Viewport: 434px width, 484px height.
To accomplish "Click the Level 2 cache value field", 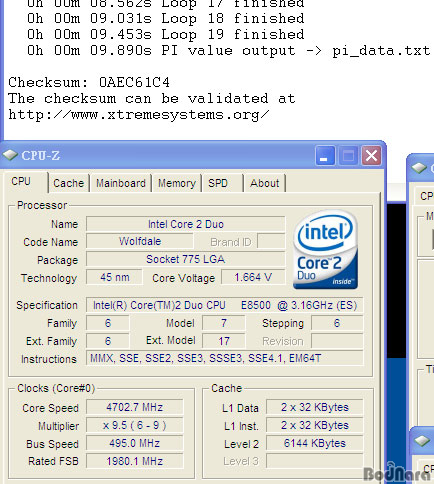I will 315,443.
